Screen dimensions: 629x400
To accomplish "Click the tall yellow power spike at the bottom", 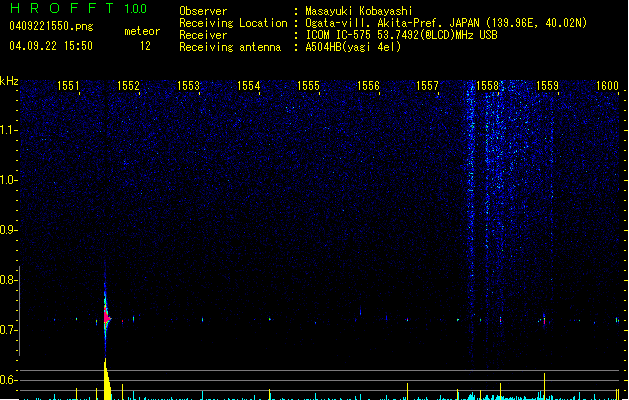I will click(x=107, y=380).
